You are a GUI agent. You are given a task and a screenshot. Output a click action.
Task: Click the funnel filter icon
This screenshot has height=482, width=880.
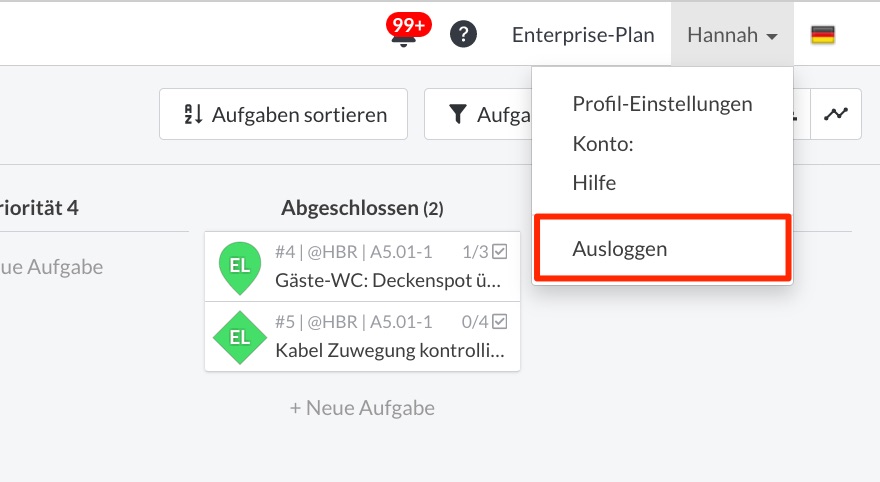(x=458, y=114)
